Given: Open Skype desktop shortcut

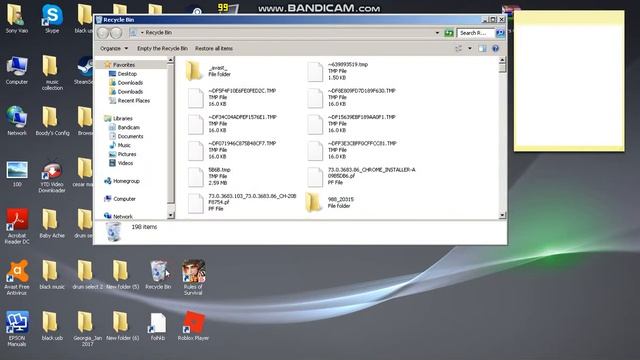Looking at the screenshot, I should point(52,19).
